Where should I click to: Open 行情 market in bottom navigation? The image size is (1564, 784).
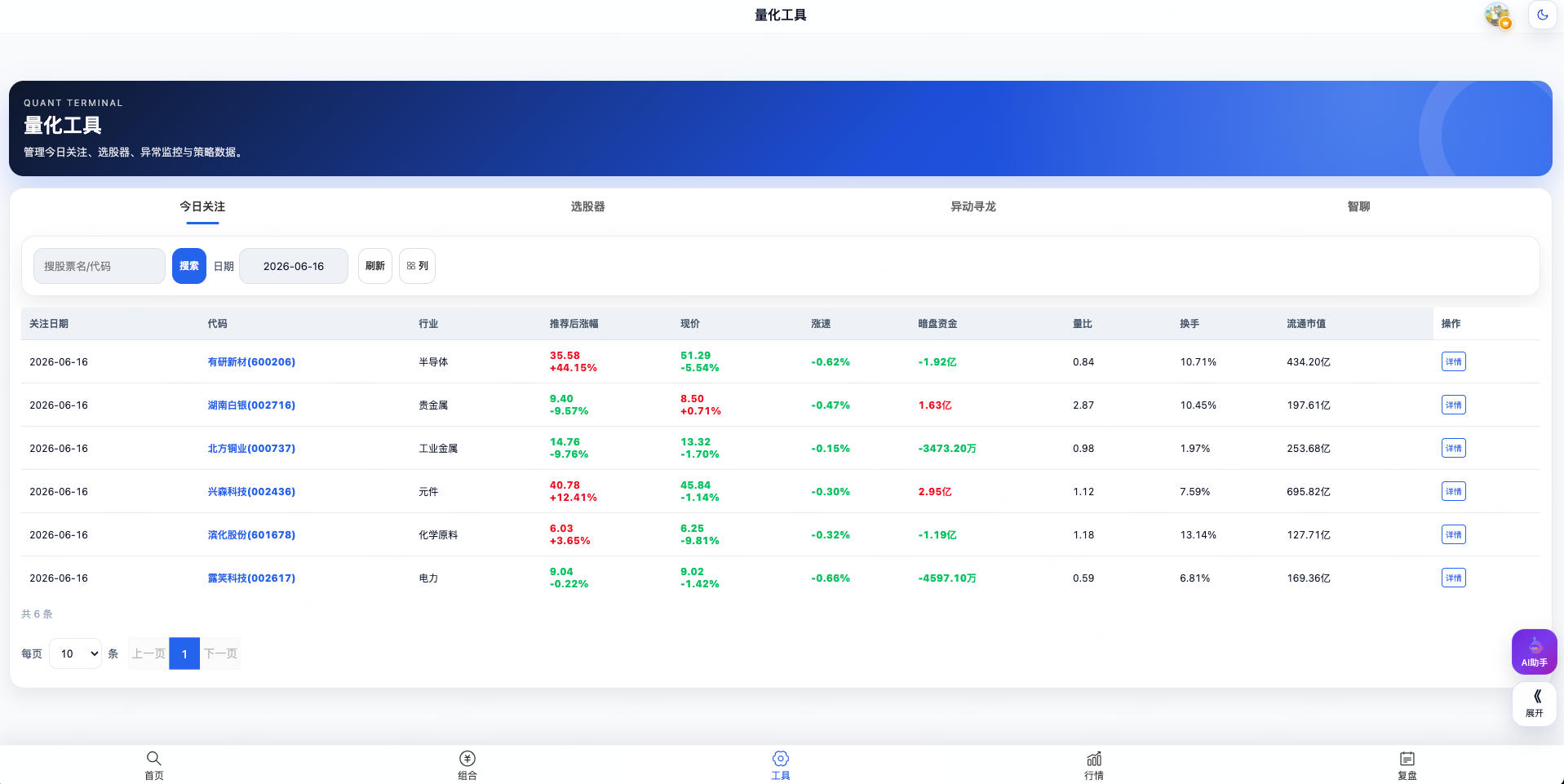(1094, 765)
